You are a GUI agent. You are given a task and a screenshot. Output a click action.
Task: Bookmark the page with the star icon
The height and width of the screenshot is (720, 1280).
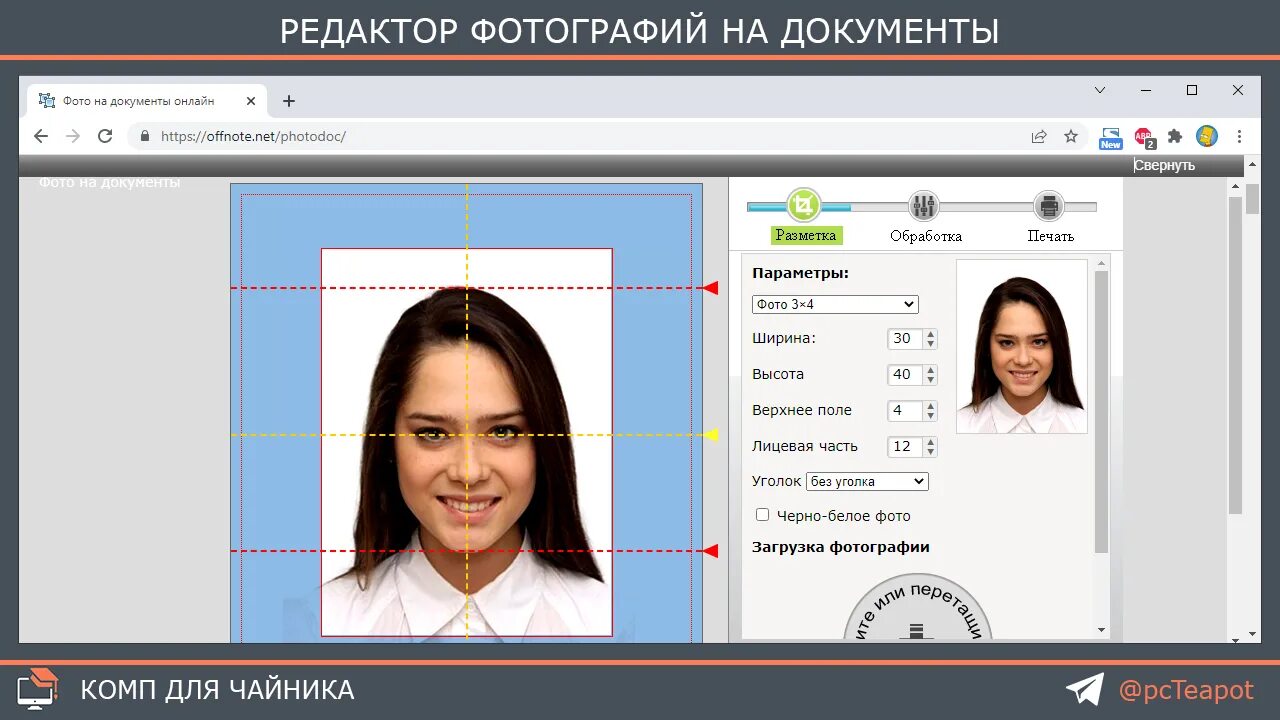pyautogui.click(x=1071, y=136)
